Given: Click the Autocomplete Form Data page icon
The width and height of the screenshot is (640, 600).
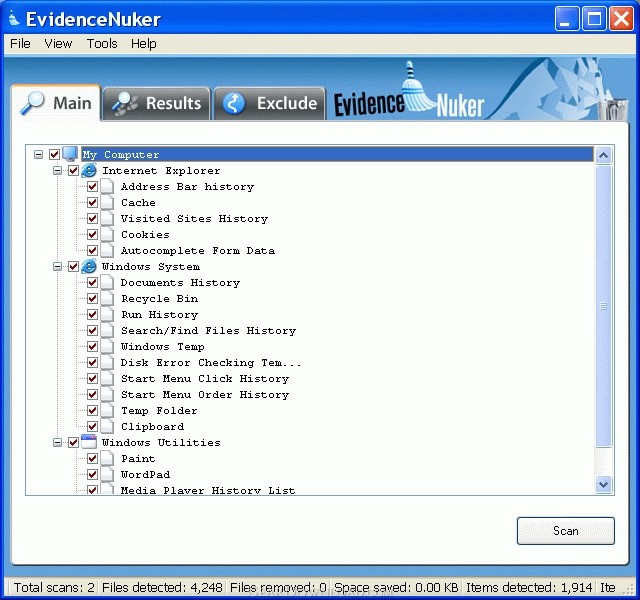Looking at the screenshot, I should tap(107, 250).
